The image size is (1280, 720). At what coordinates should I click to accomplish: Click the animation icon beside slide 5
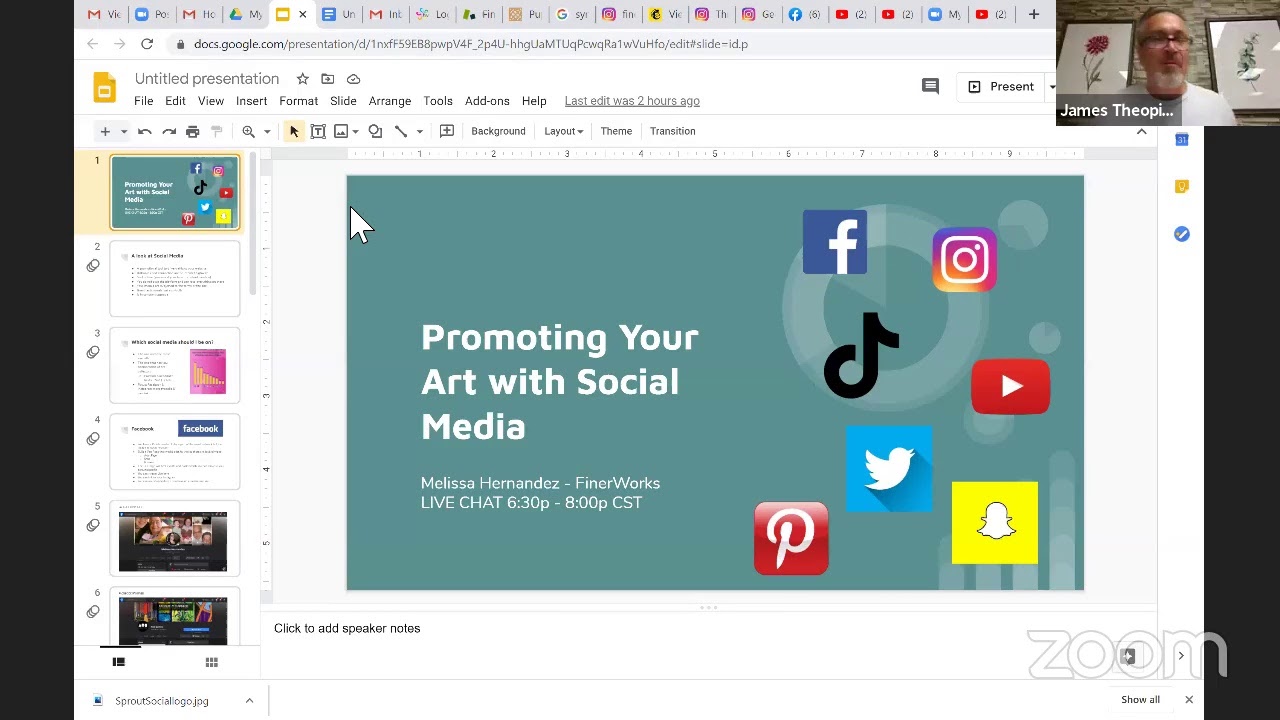pyautogui.click(x=93, y=526)
